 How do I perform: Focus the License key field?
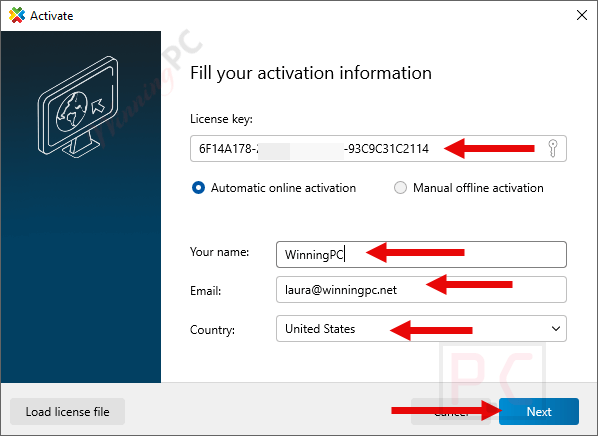pyautogui.click(x=378, y=148)
